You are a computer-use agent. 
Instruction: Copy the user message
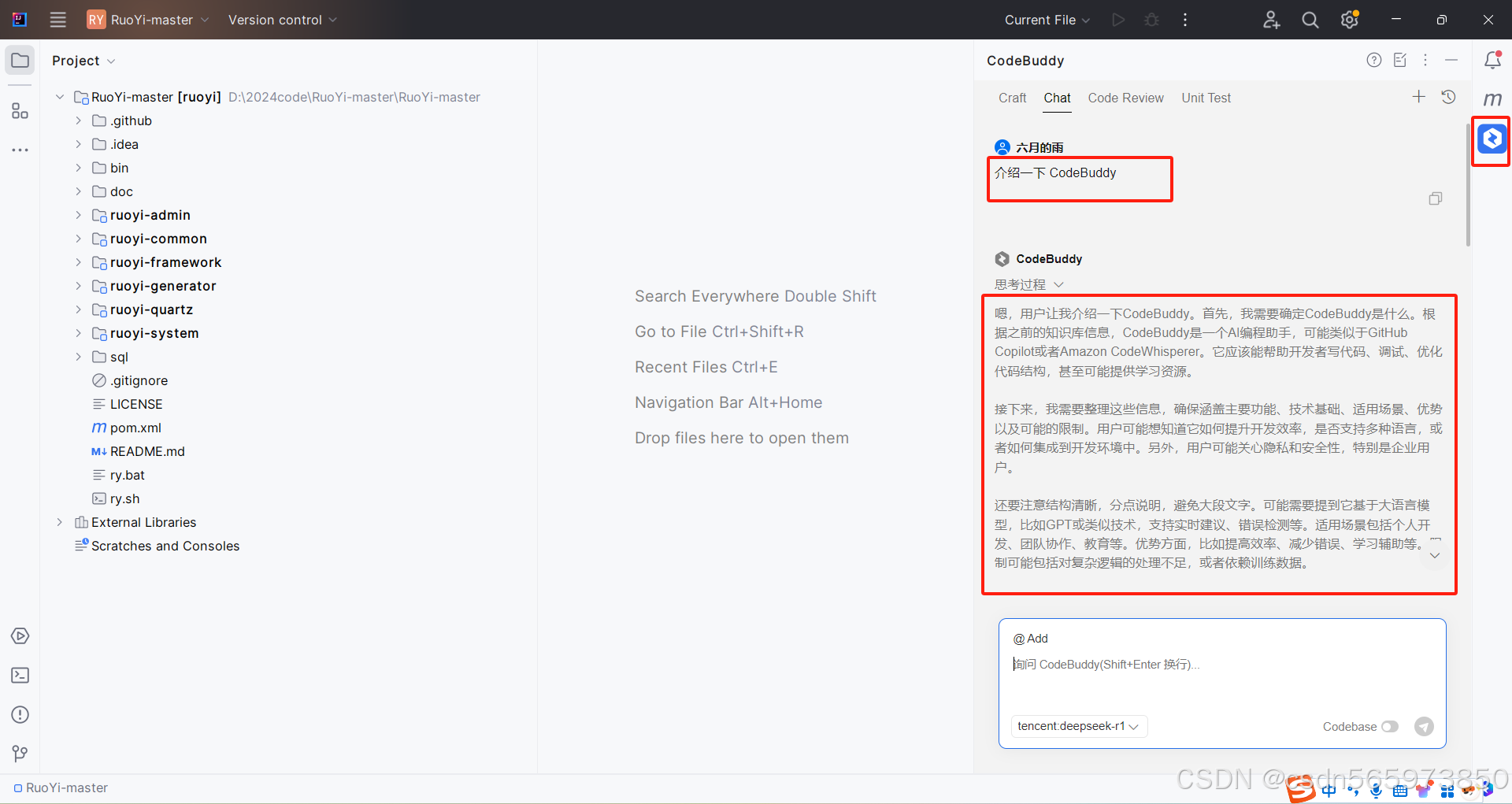[1436, 198]
